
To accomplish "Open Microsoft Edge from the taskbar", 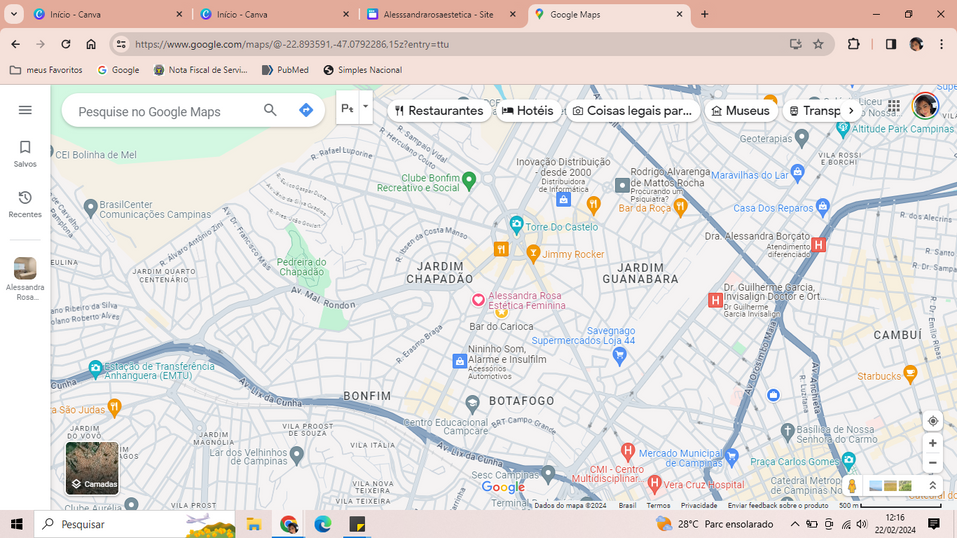I will tap(322, 524).
